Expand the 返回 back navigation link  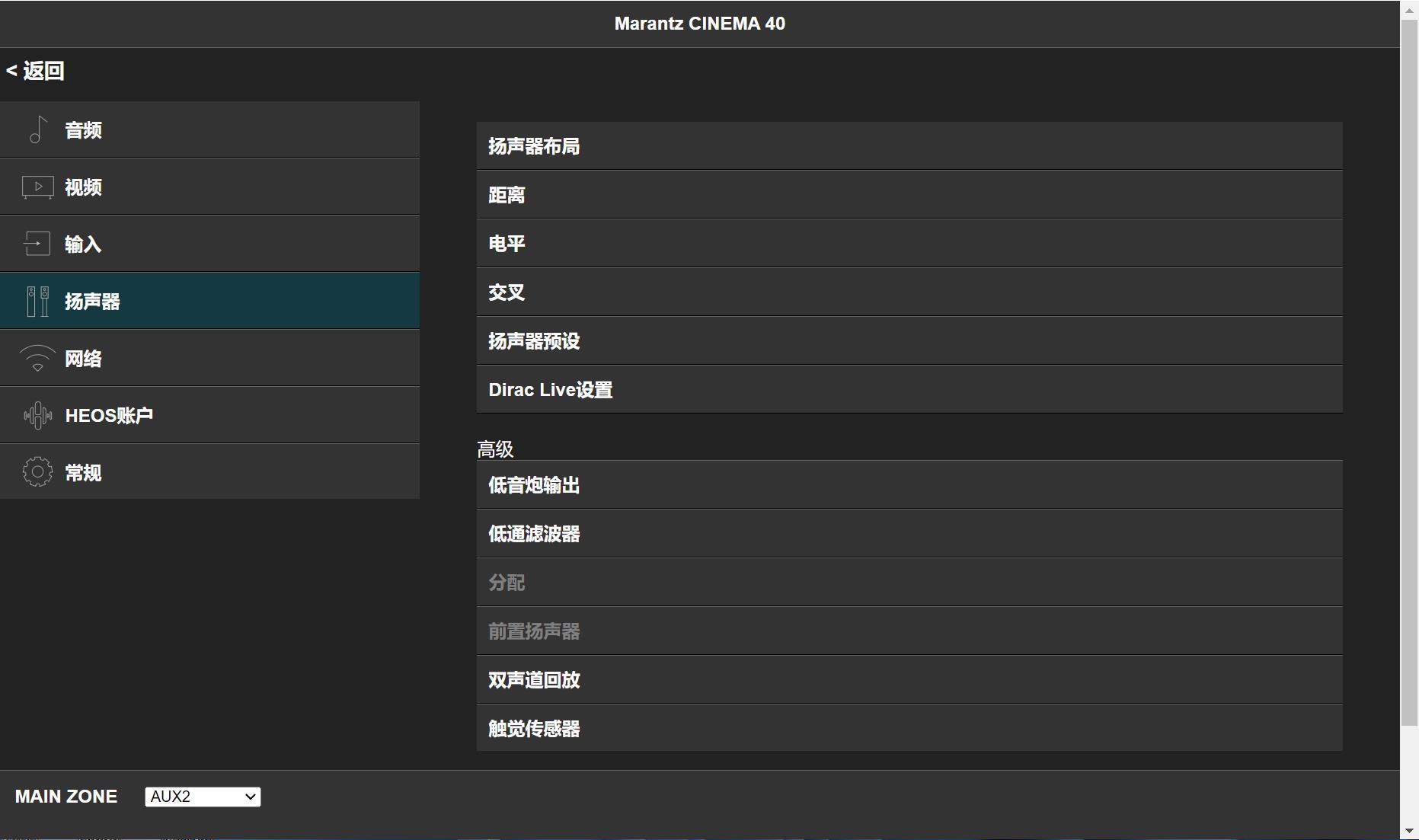[34, 70]
